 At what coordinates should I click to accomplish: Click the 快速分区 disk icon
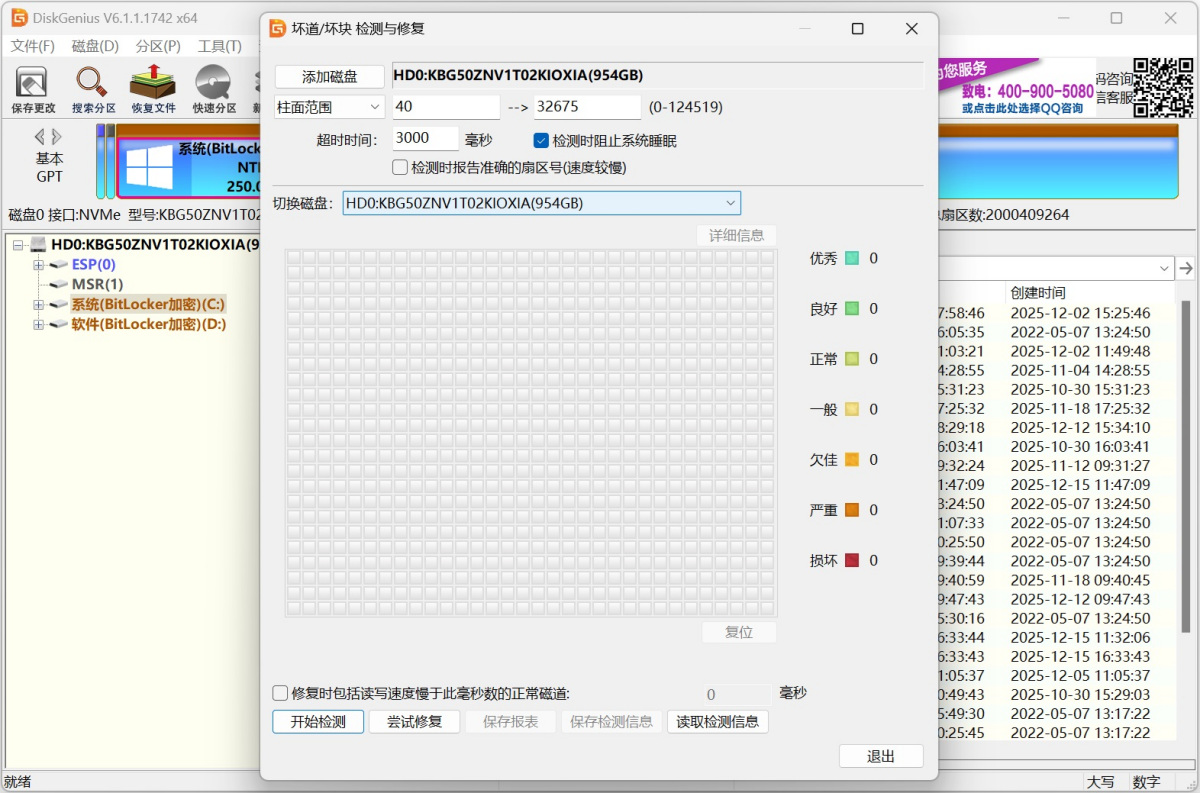(x=213, y=82)
